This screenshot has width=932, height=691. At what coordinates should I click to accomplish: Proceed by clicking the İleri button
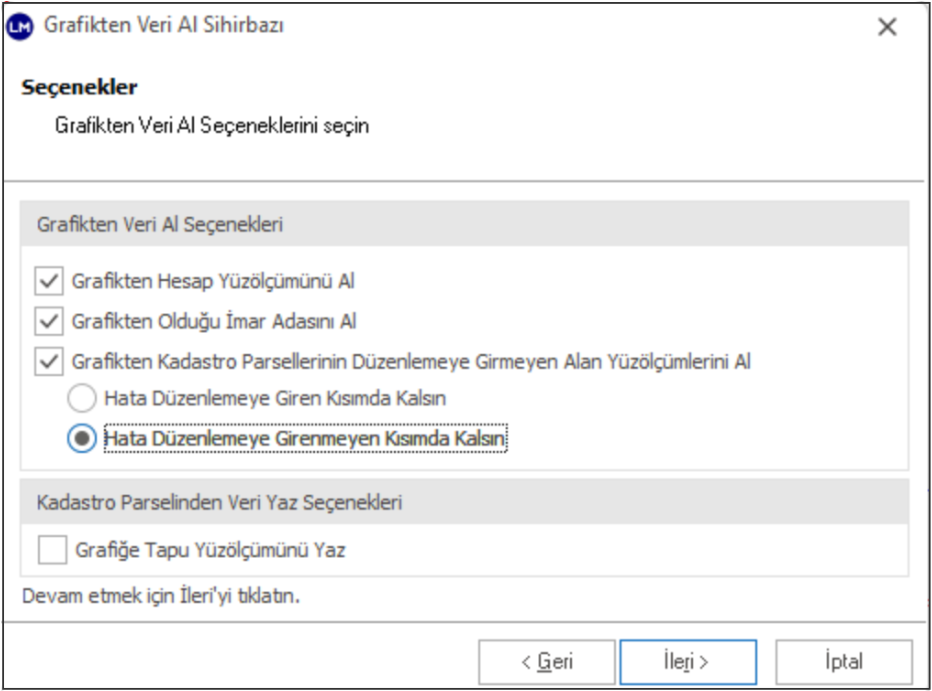(687, 661)
